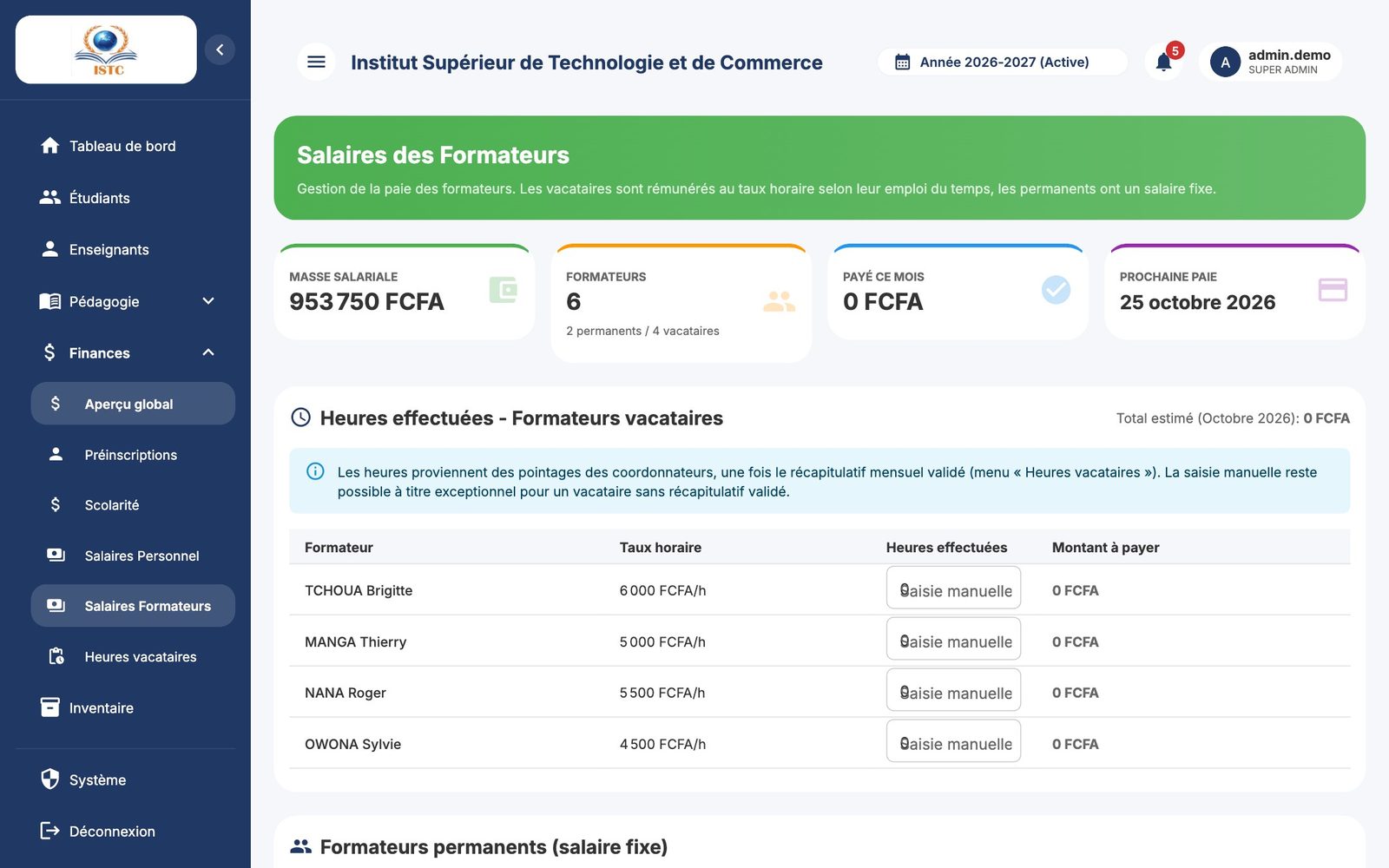Click hours field for TCHOUA Brigitte
The width and height of the screenshot is (1389, 868).
(953, 589)
